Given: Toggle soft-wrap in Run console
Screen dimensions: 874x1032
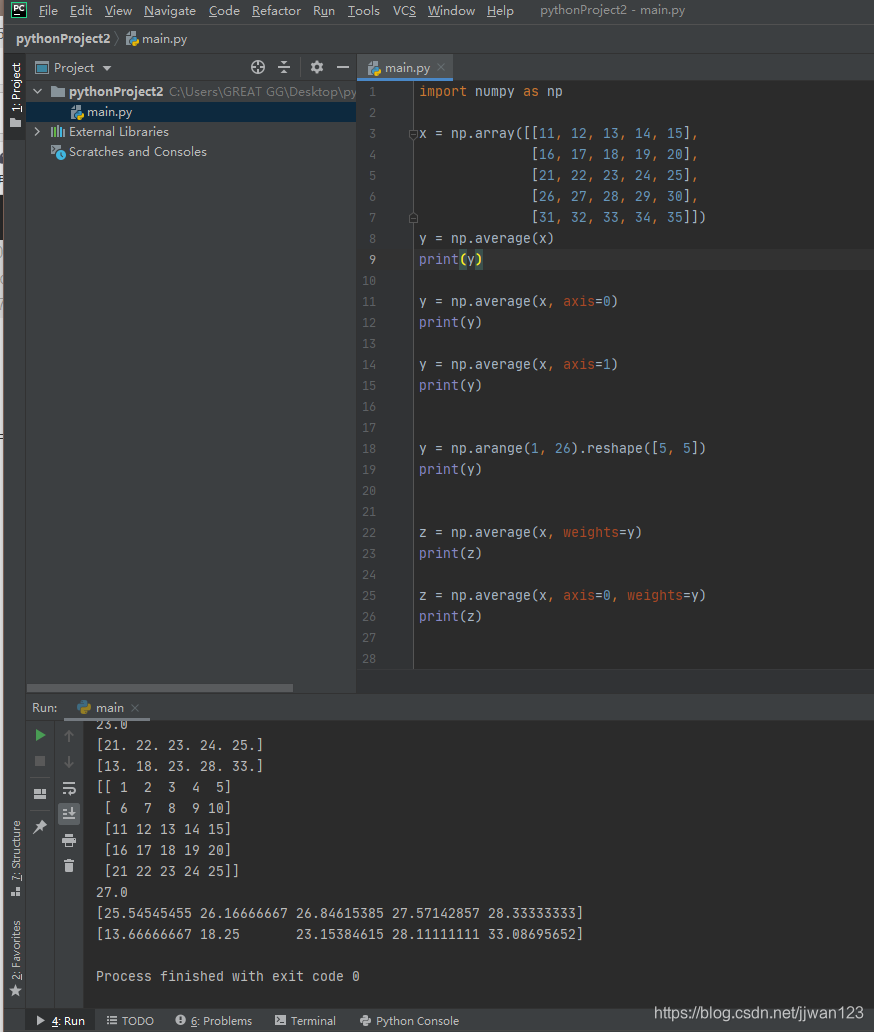Looking at the screenshot, I should pos(68,788).
